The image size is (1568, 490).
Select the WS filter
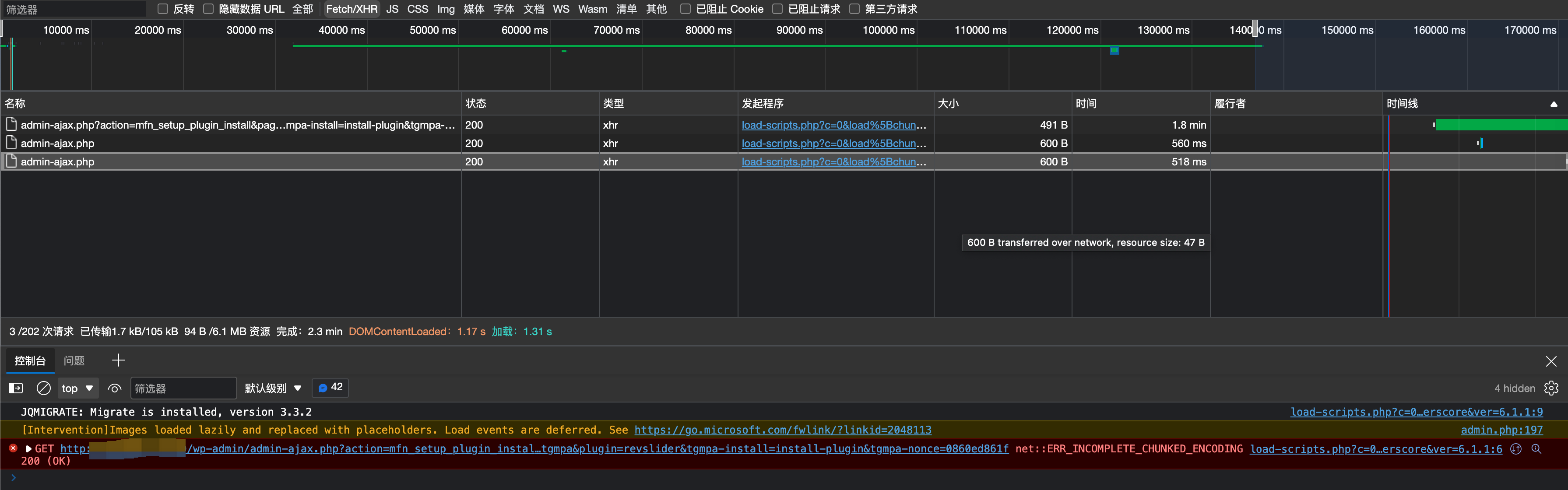click(x=561, y=9)
